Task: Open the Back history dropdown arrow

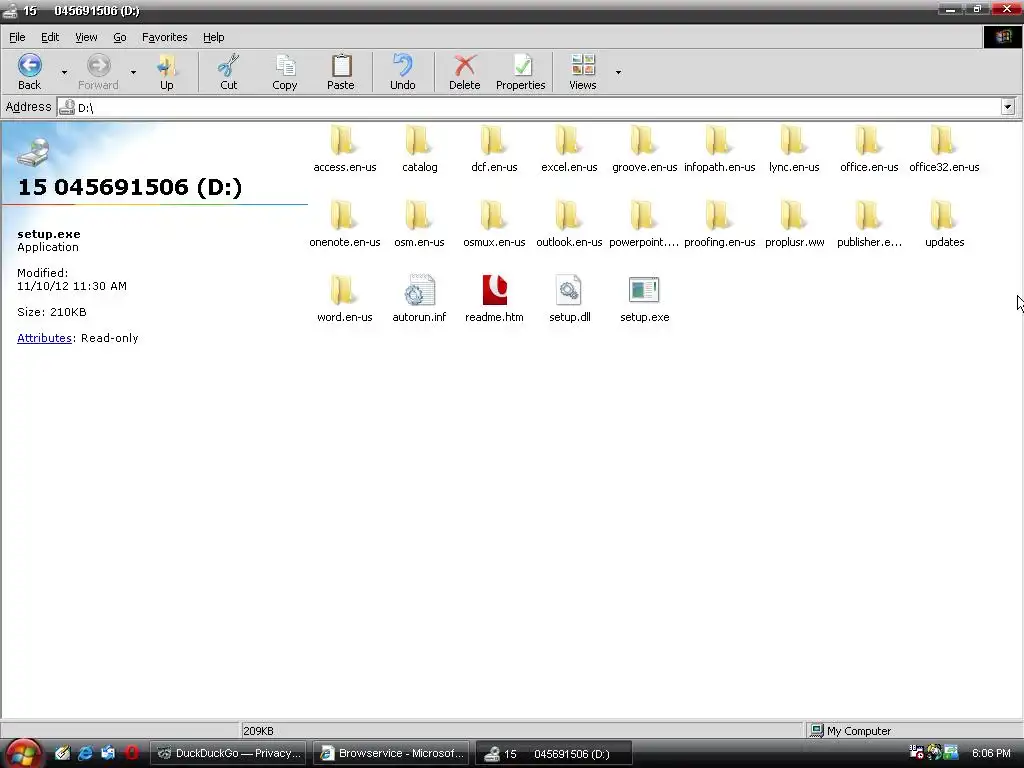Action: click(x=64, y=72)
